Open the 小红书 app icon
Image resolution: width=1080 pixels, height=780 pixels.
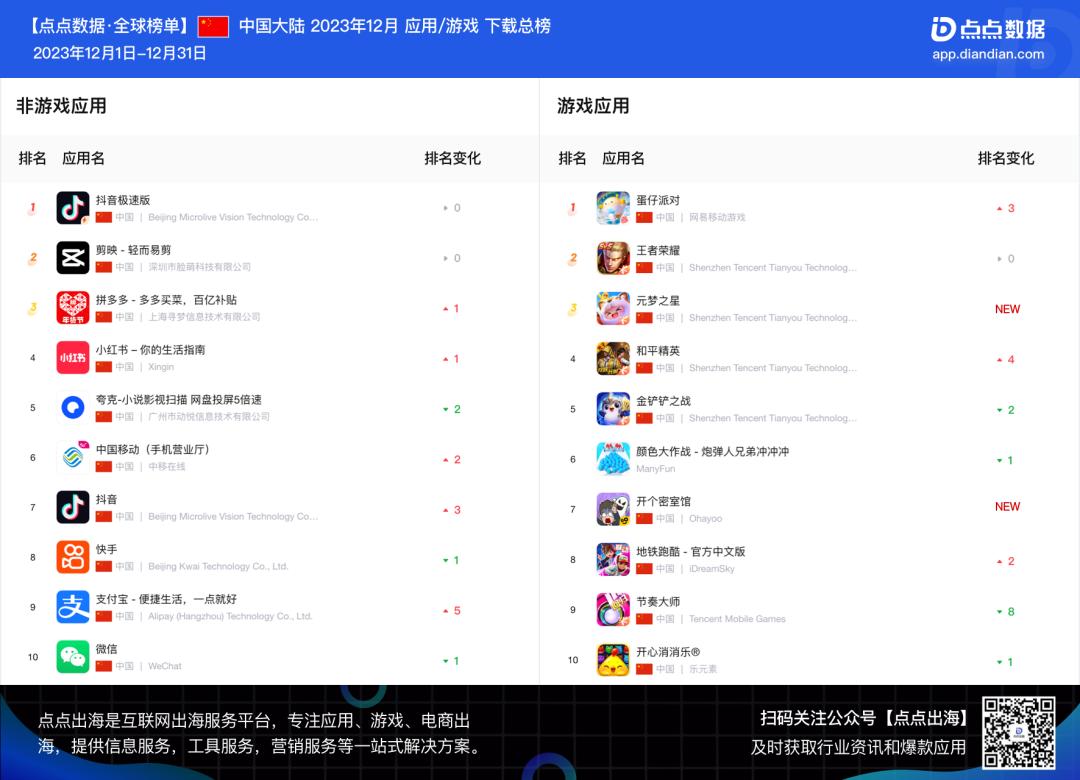point(71,359)
